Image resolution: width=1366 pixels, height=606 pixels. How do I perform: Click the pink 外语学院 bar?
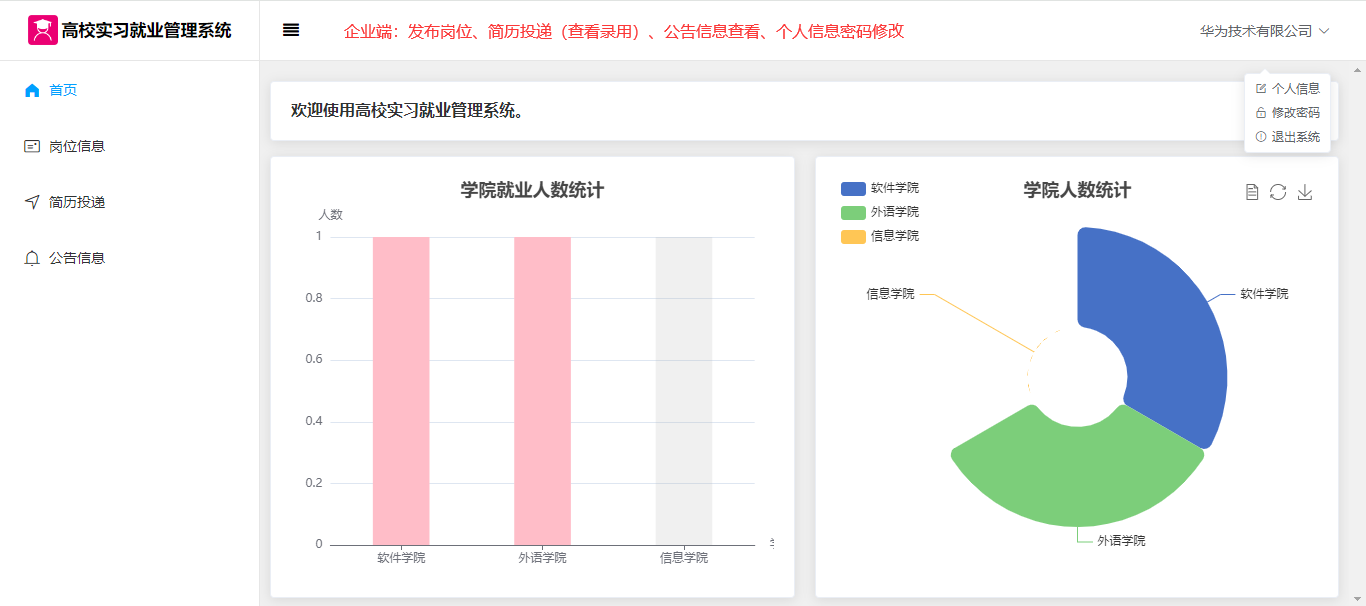click(542, 391)
